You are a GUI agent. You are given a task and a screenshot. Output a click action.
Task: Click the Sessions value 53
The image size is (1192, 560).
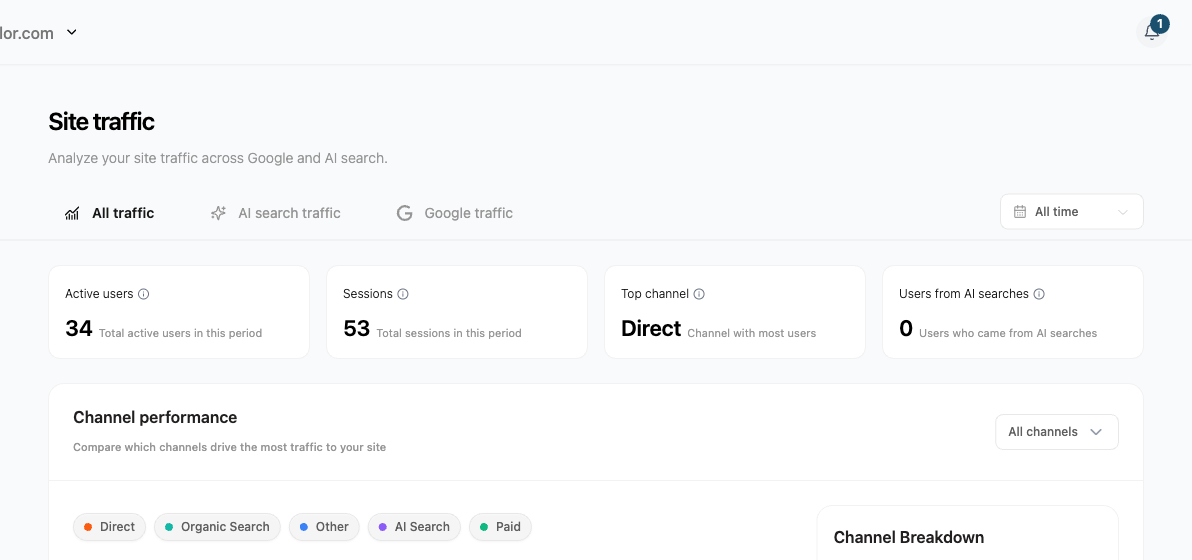click(357, 329)
